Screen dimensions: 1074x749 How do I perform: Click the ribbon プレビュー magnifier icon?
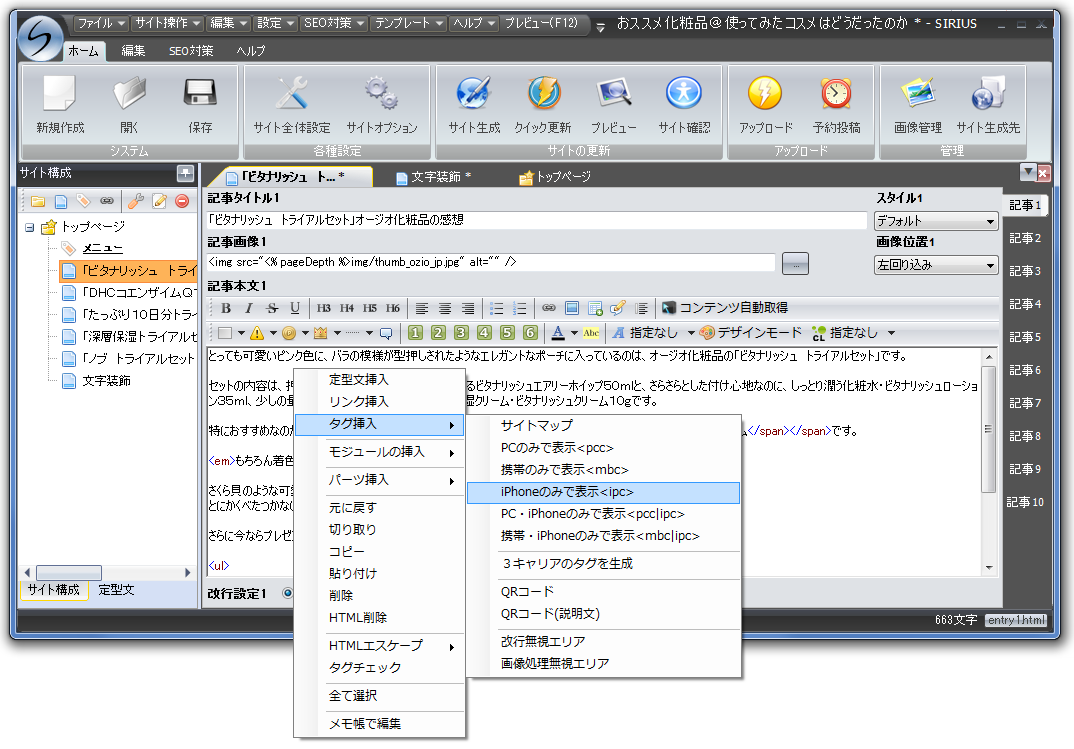614,93
